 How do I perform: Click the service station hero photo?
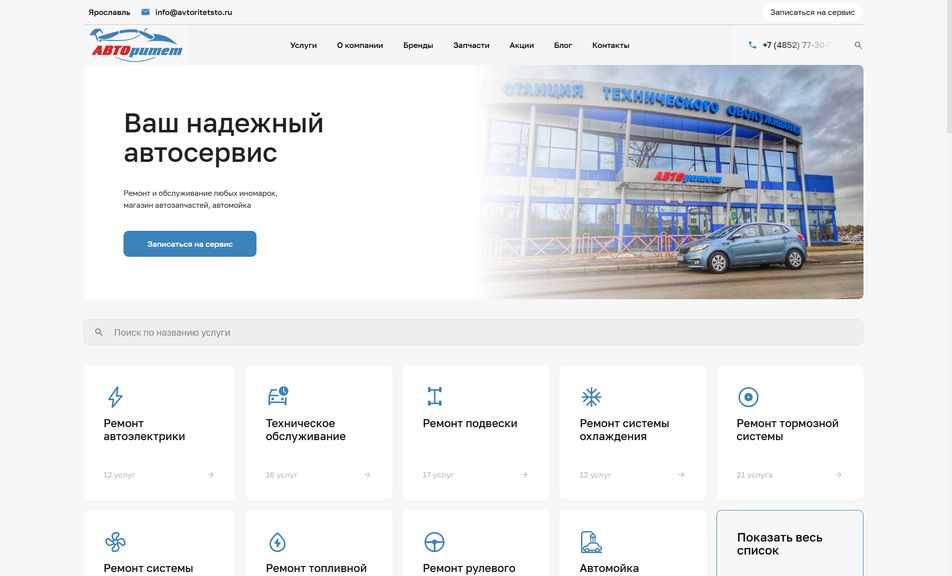pos(671,182)
